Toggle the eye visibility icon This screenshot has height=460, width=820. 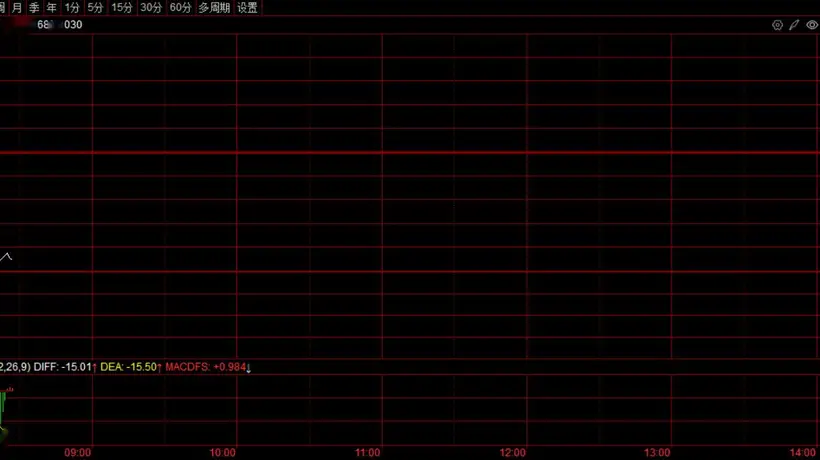pyautogui.click(x=812, y=25)
